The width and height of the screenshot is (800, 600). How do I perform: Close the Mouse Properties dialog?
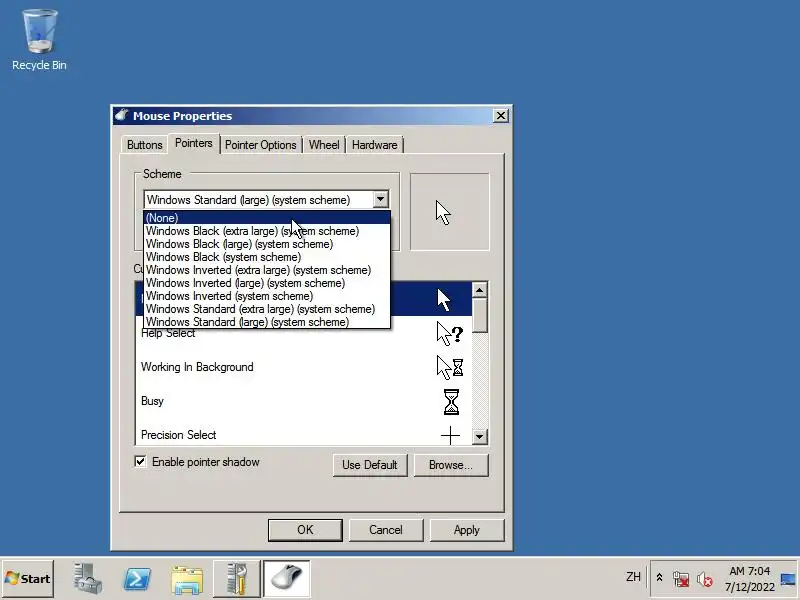click(x=501, y=116)
